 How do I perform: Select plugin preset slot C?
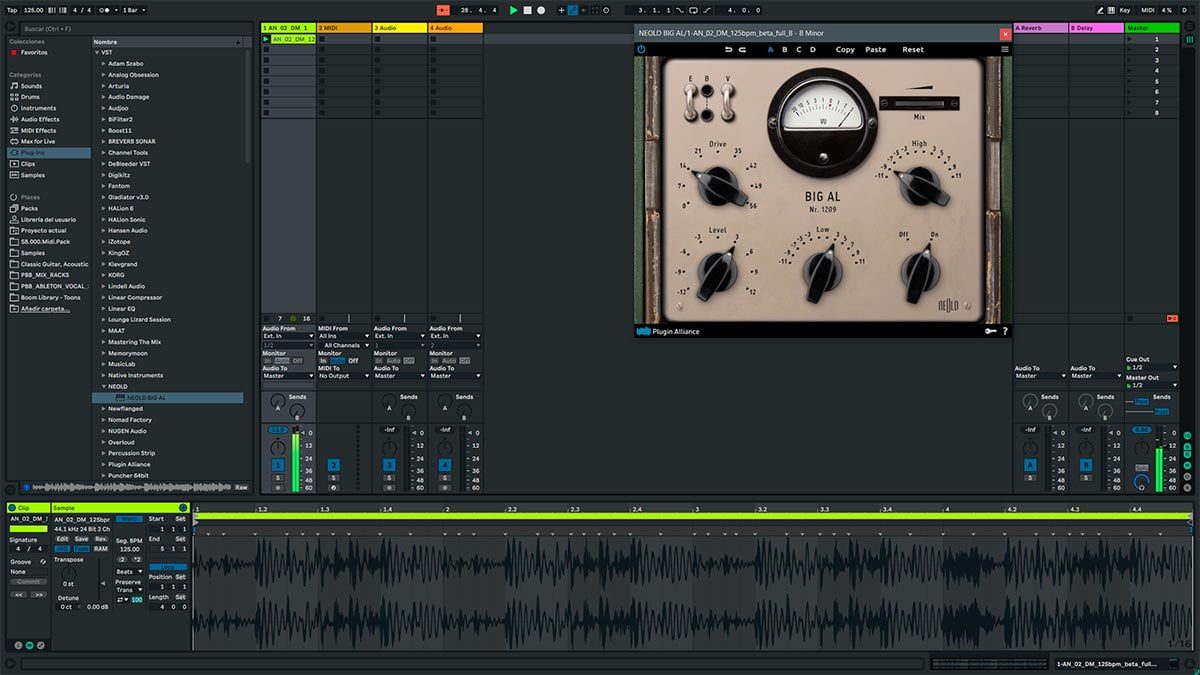pyautogui.click(x=798, y=49)
